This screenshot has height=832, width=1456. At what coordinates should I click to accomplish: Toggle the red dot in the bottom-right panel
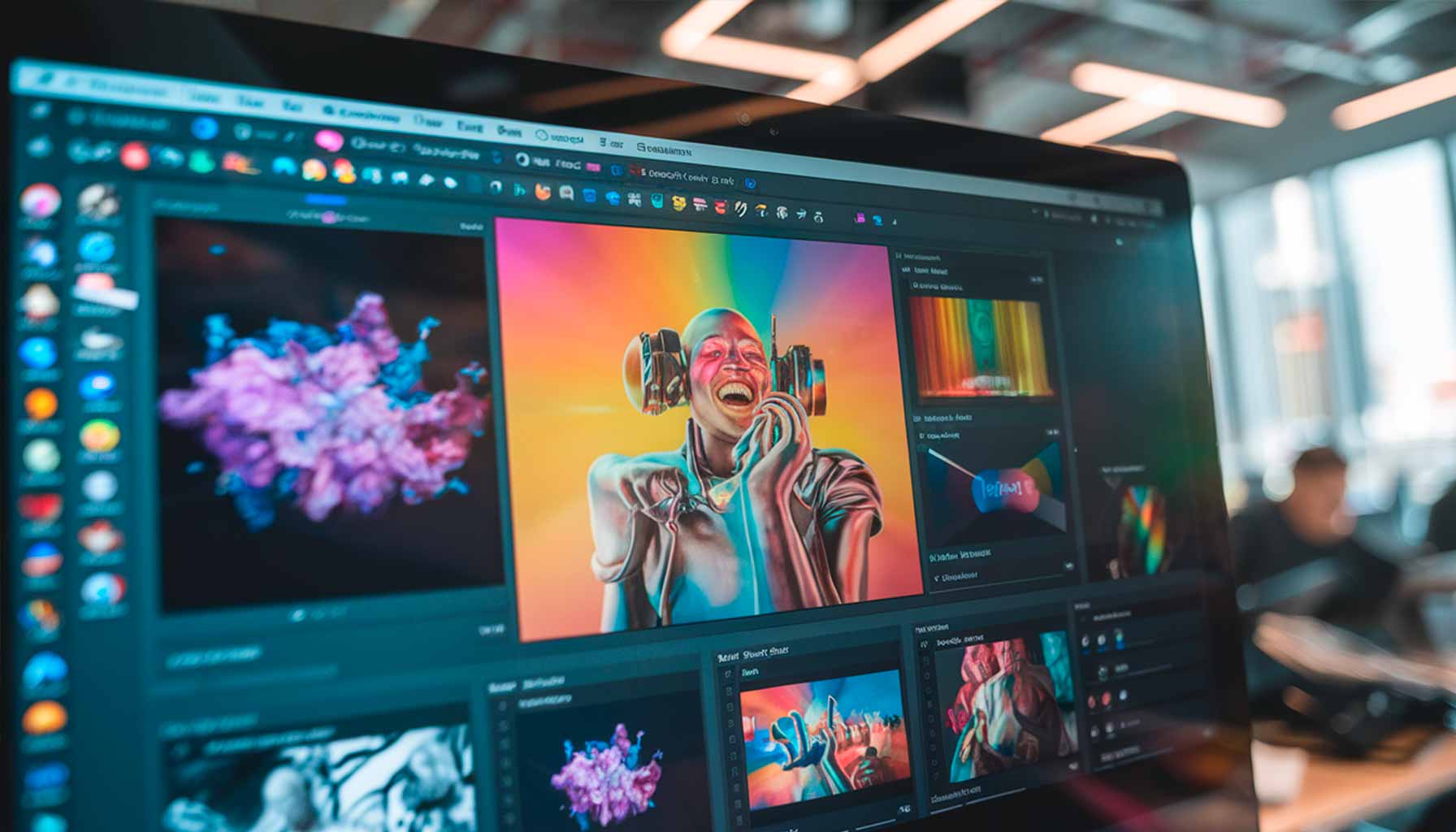click(1093, 700)
